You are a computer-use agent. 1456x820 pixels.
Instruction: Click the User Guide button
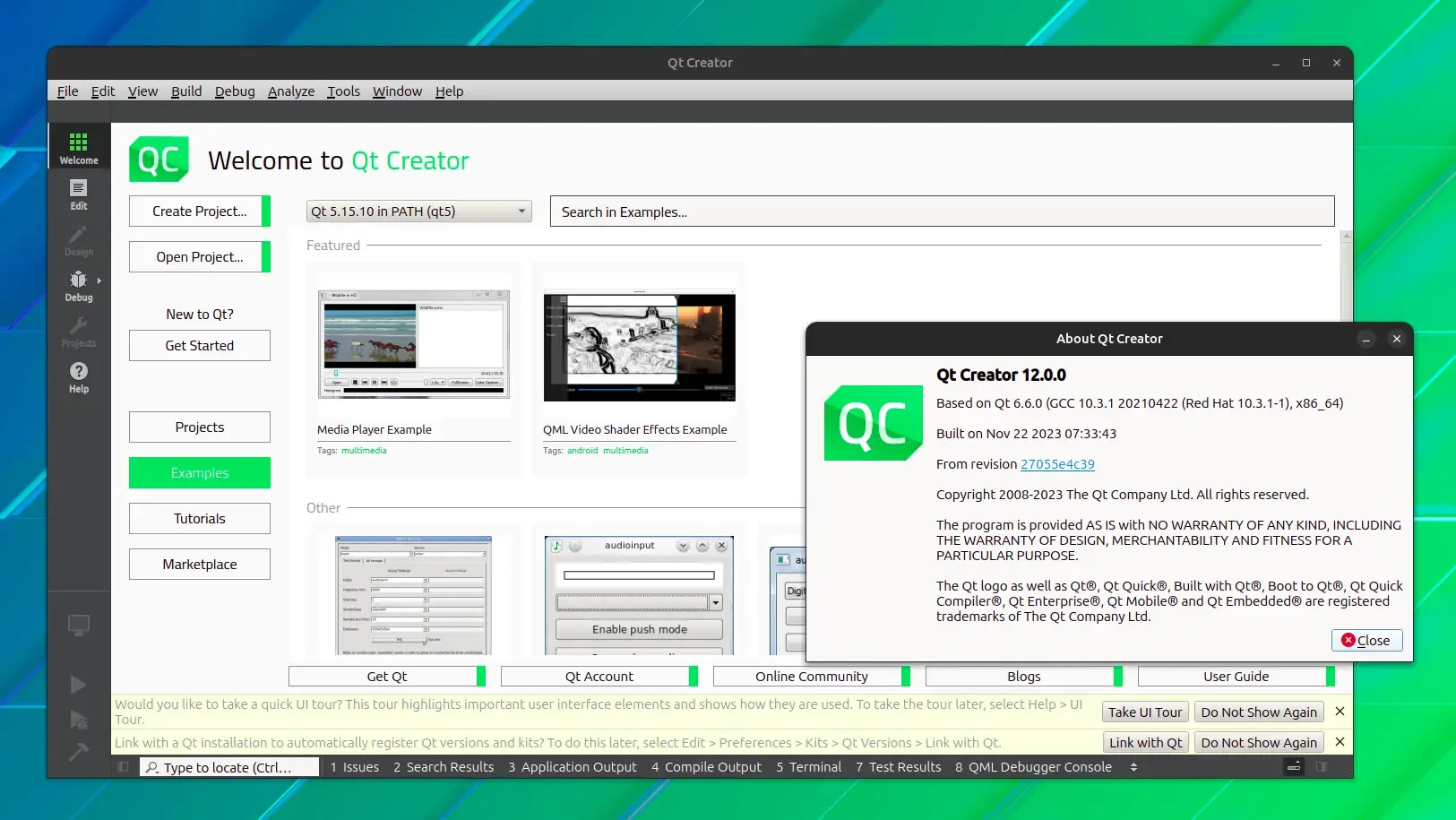(1236, 677)
